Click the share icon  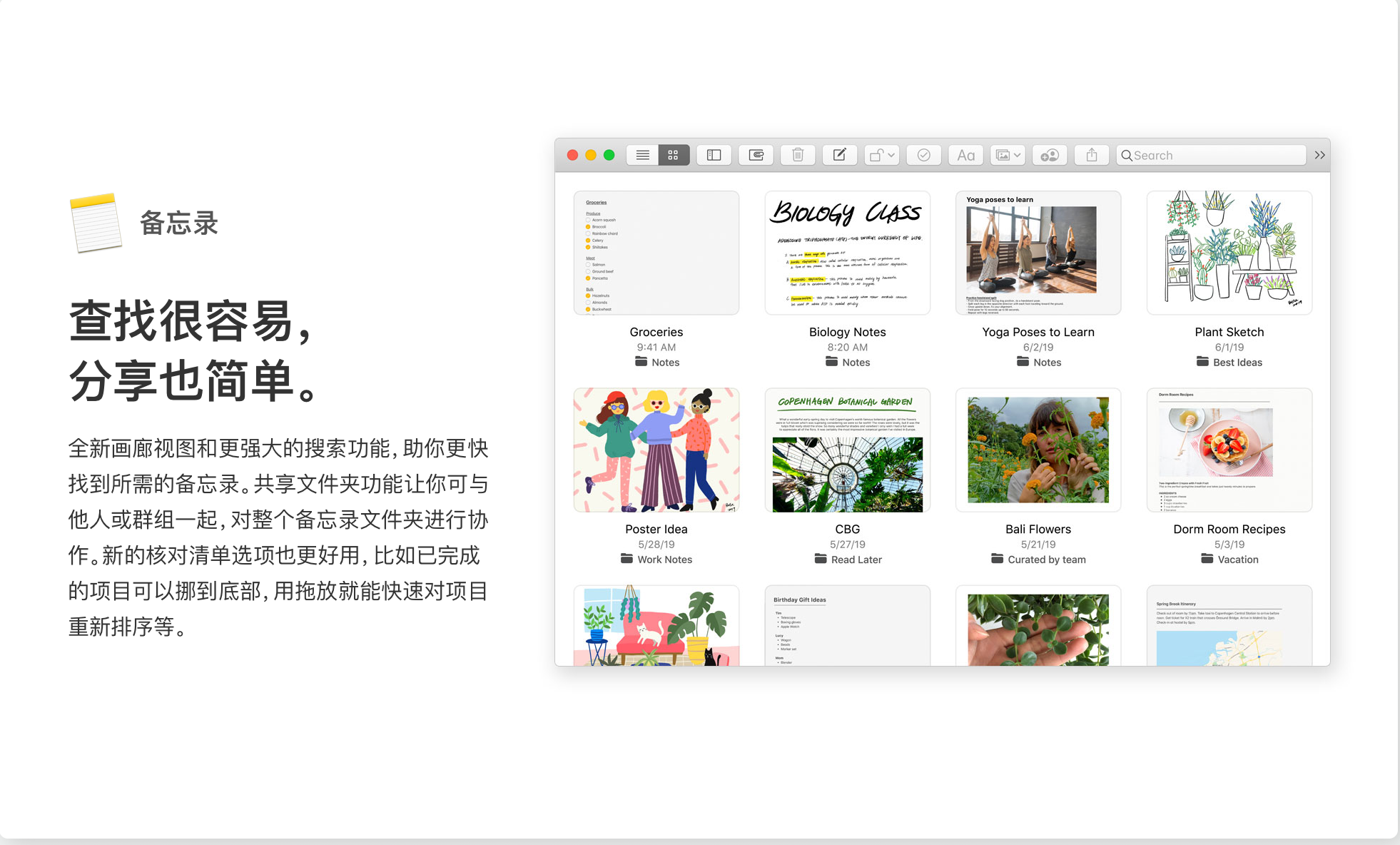[x=1092, y=155]
